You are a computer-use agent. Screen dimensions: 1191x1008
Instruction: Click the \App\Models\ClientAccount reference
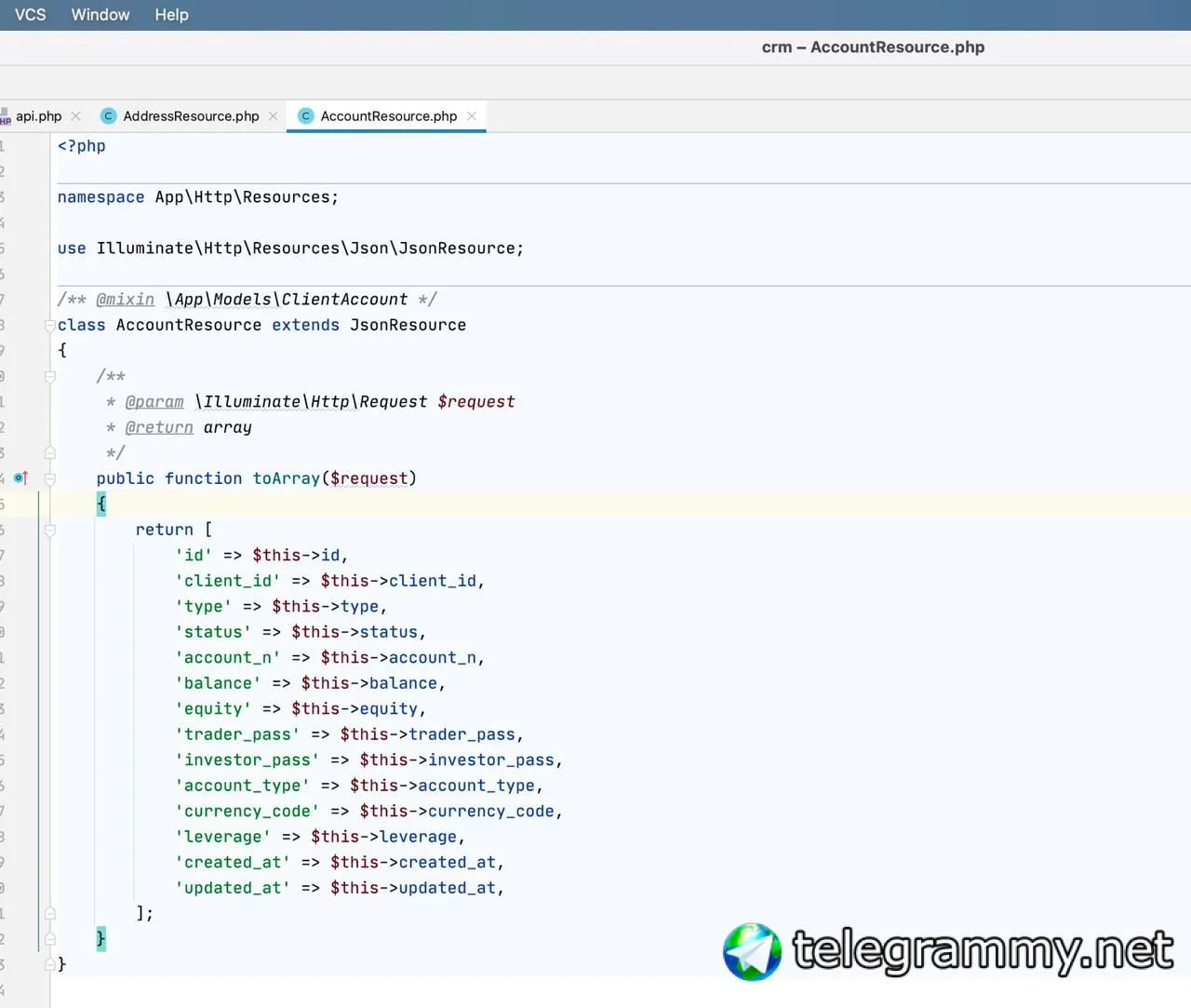287,300
